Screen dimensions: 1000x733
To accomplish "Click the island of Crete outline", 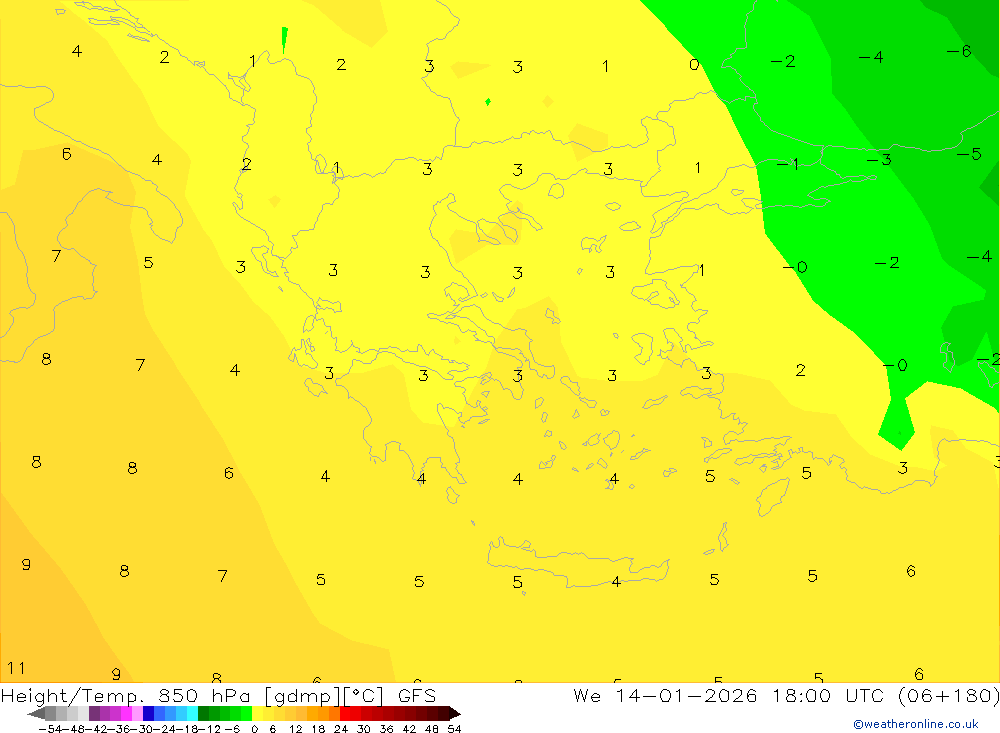I will point(578,563).
